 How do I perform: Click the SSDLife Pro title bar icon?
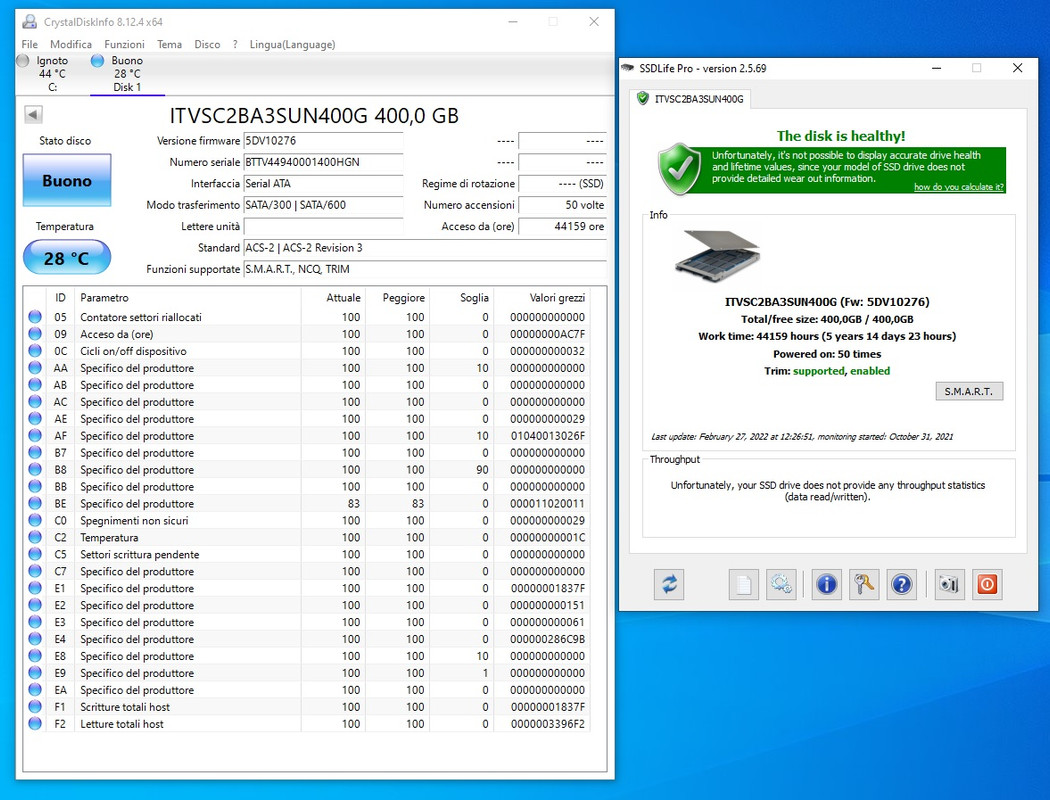627,68
